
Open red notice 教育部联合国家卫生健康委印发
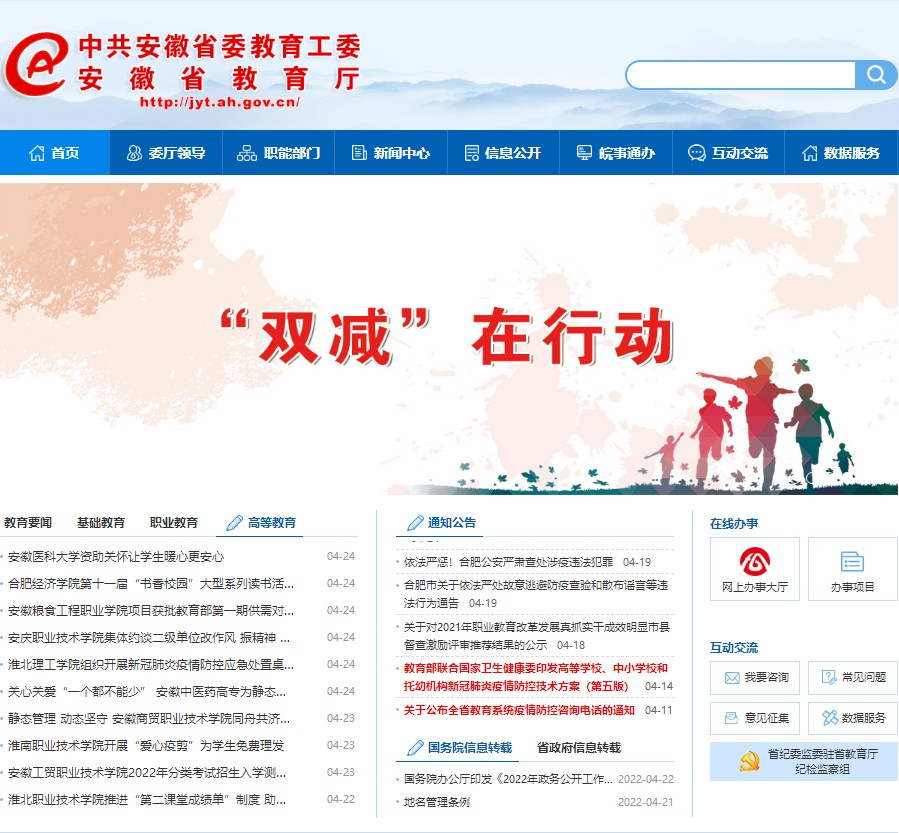(x=536, y=677)
